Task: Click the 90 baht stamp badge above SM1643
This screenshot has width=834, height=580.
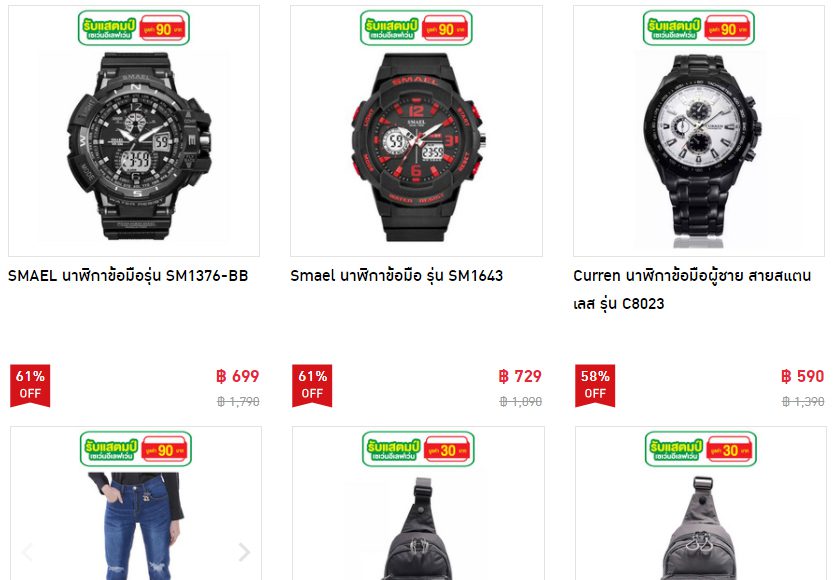Action: click(416, 28)
